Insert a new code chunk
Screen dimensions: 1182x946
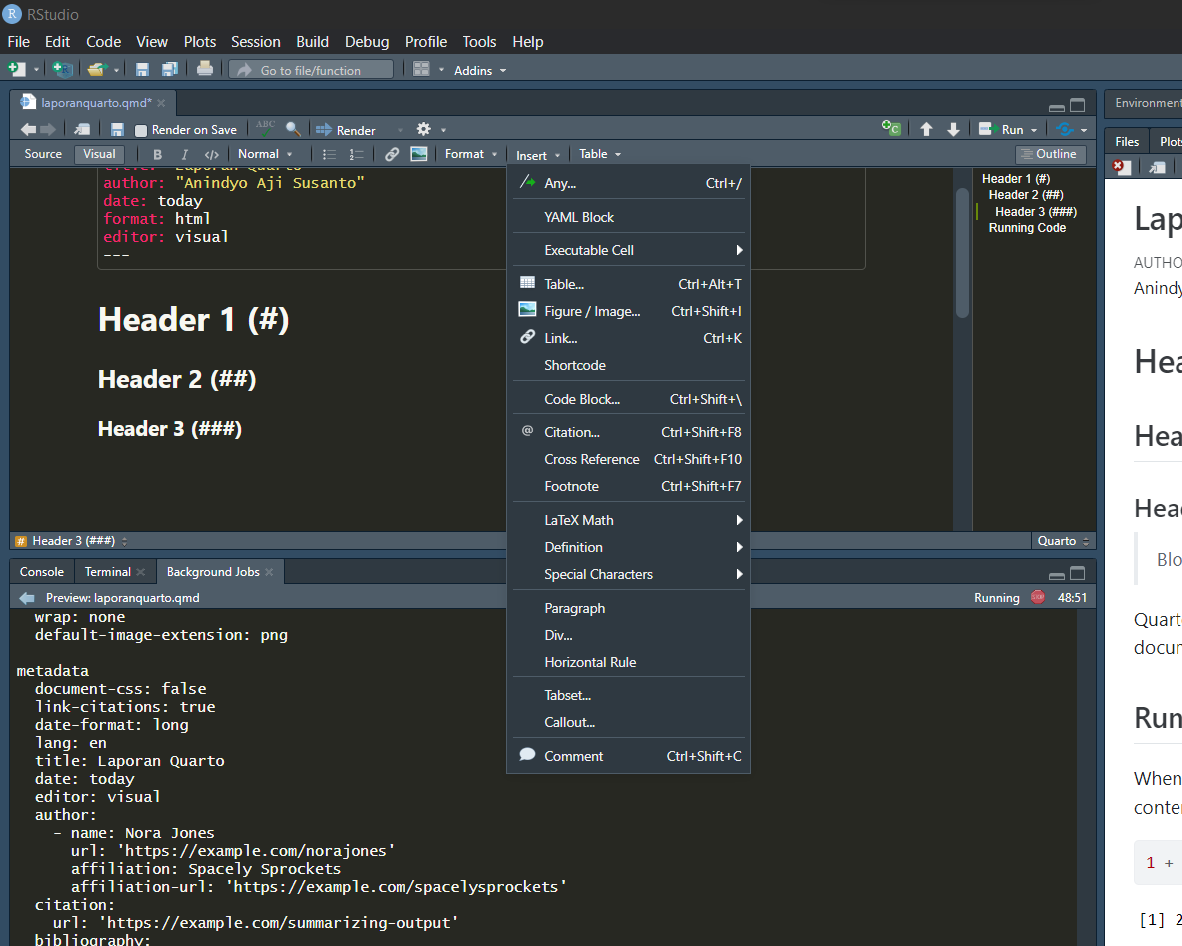click(891, 128)
